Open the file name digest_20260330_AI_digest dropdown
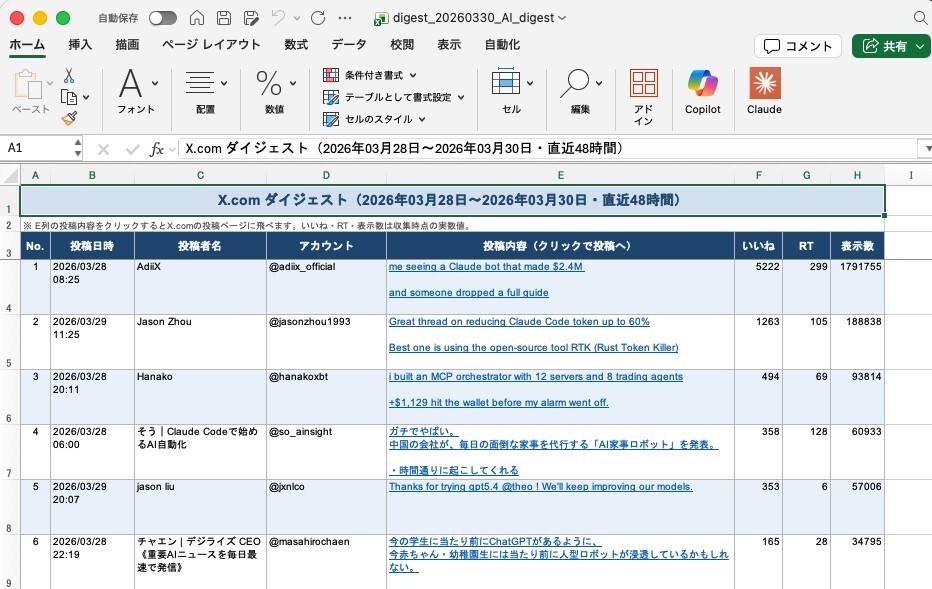Image resolution: width=932 pixels, height=589 pixels. coord(562,18)
